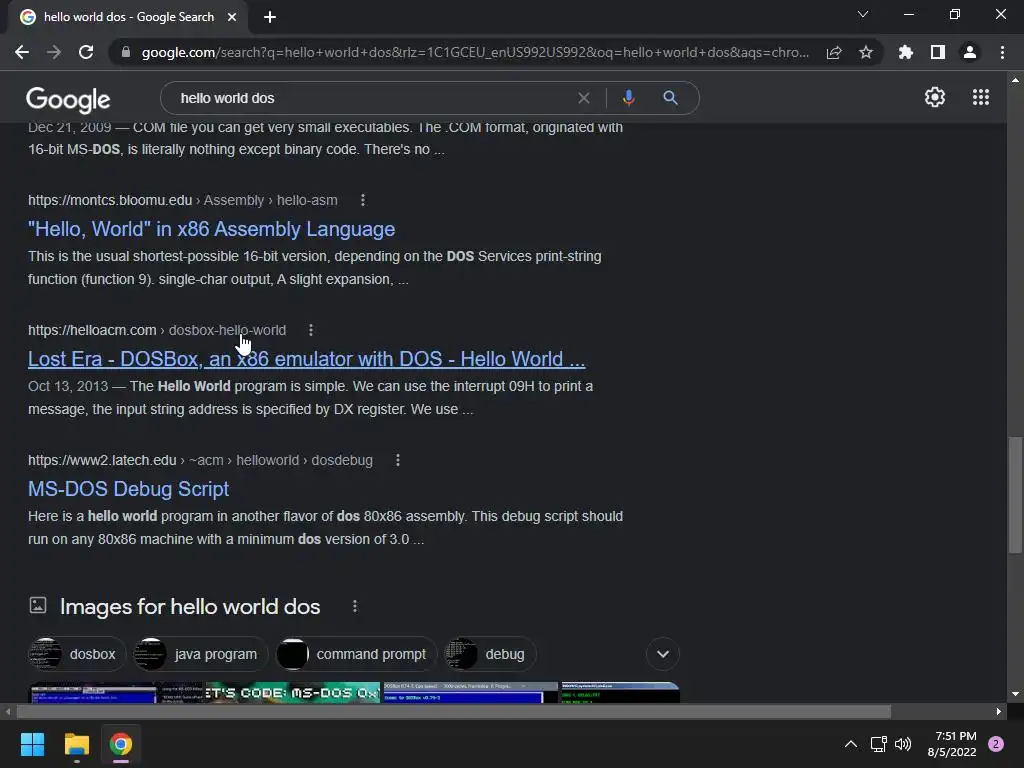Click the helloacm.com URL breadcrumb
The image size is (1024, 768).
(157, 330)
